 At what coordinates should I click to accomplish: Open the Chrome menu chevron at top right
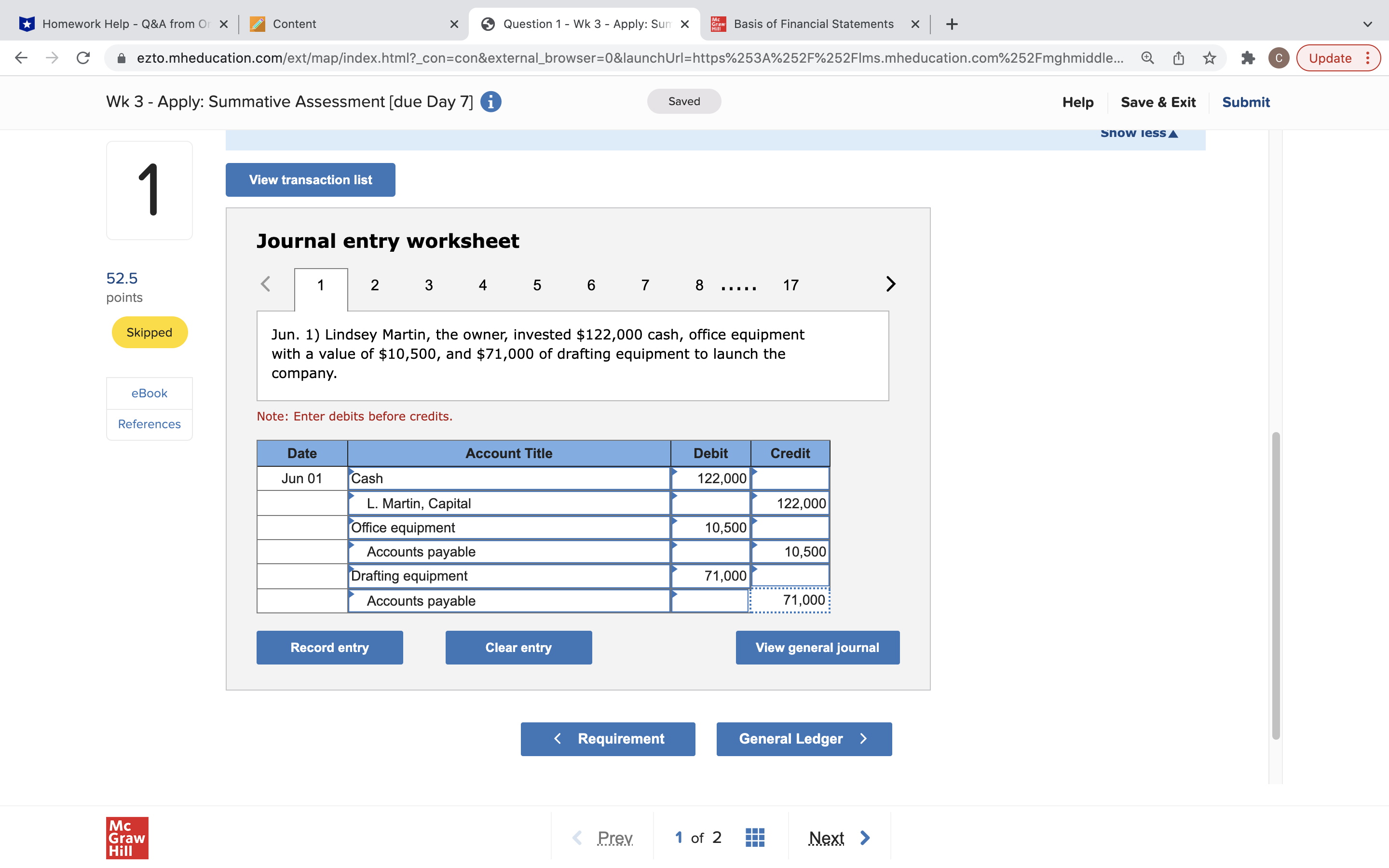coord(1367,24)
